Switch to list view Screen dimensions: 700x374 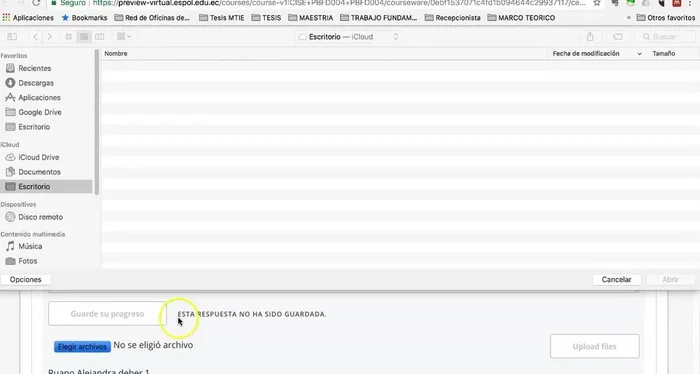click(84, 37)
